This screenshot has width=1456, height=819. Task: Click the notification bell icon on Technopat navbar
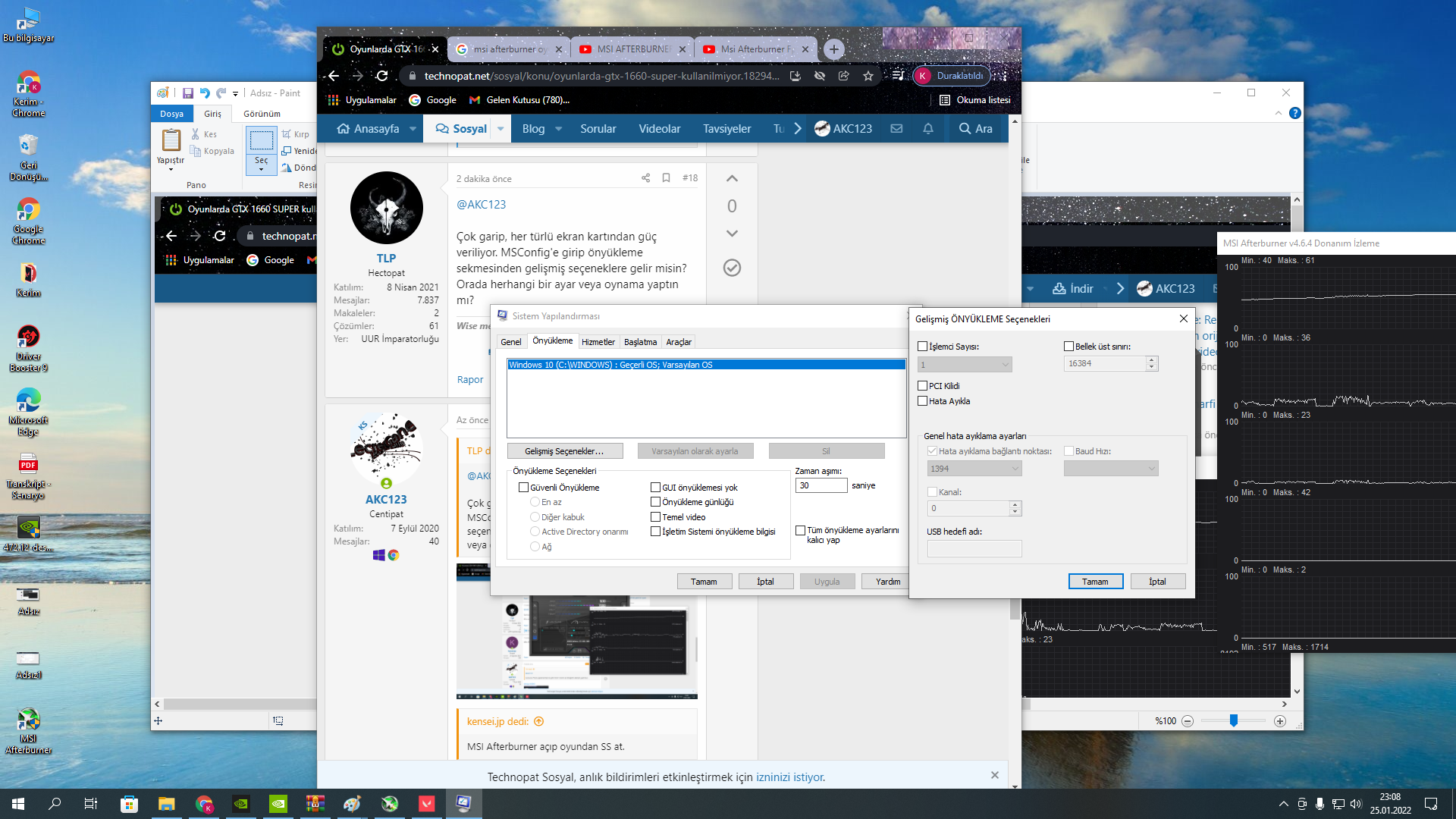point(927,129)
